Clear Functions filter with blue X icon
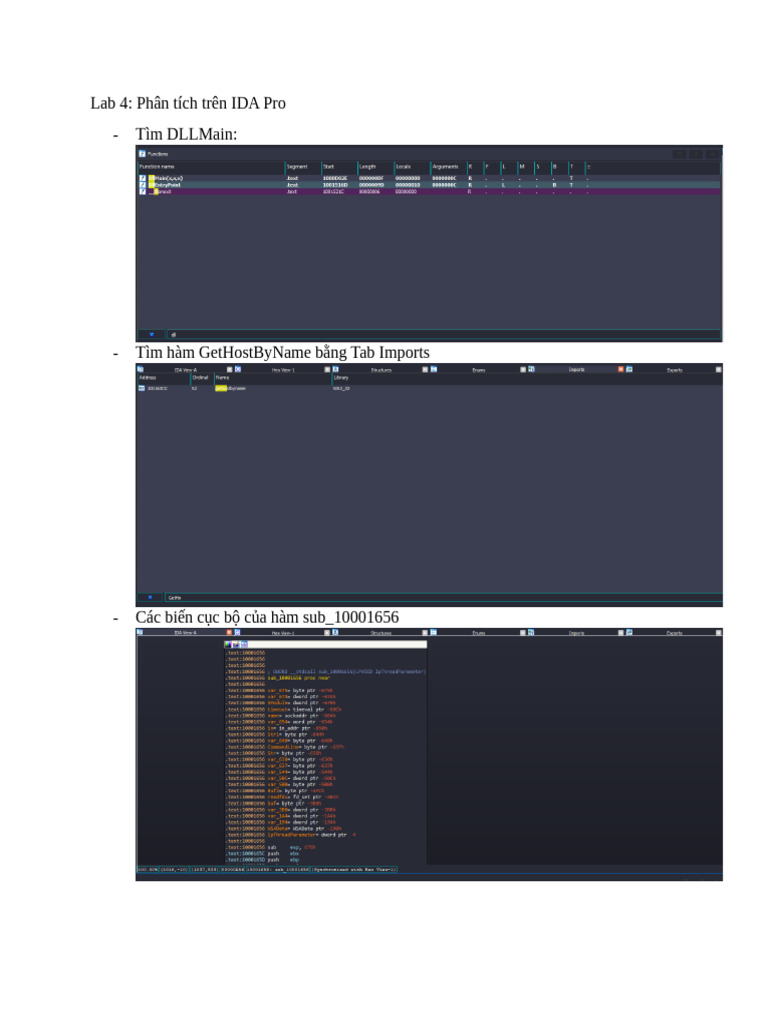Image resolution: width=768 pixels, height=1024 pixels. click(152, 334)
